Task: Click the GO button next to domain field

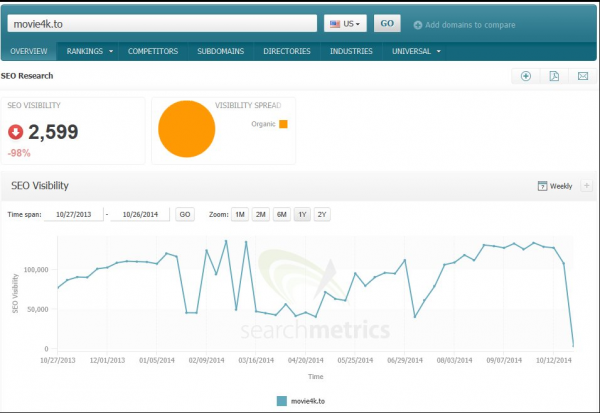Action: coord(387,23)
